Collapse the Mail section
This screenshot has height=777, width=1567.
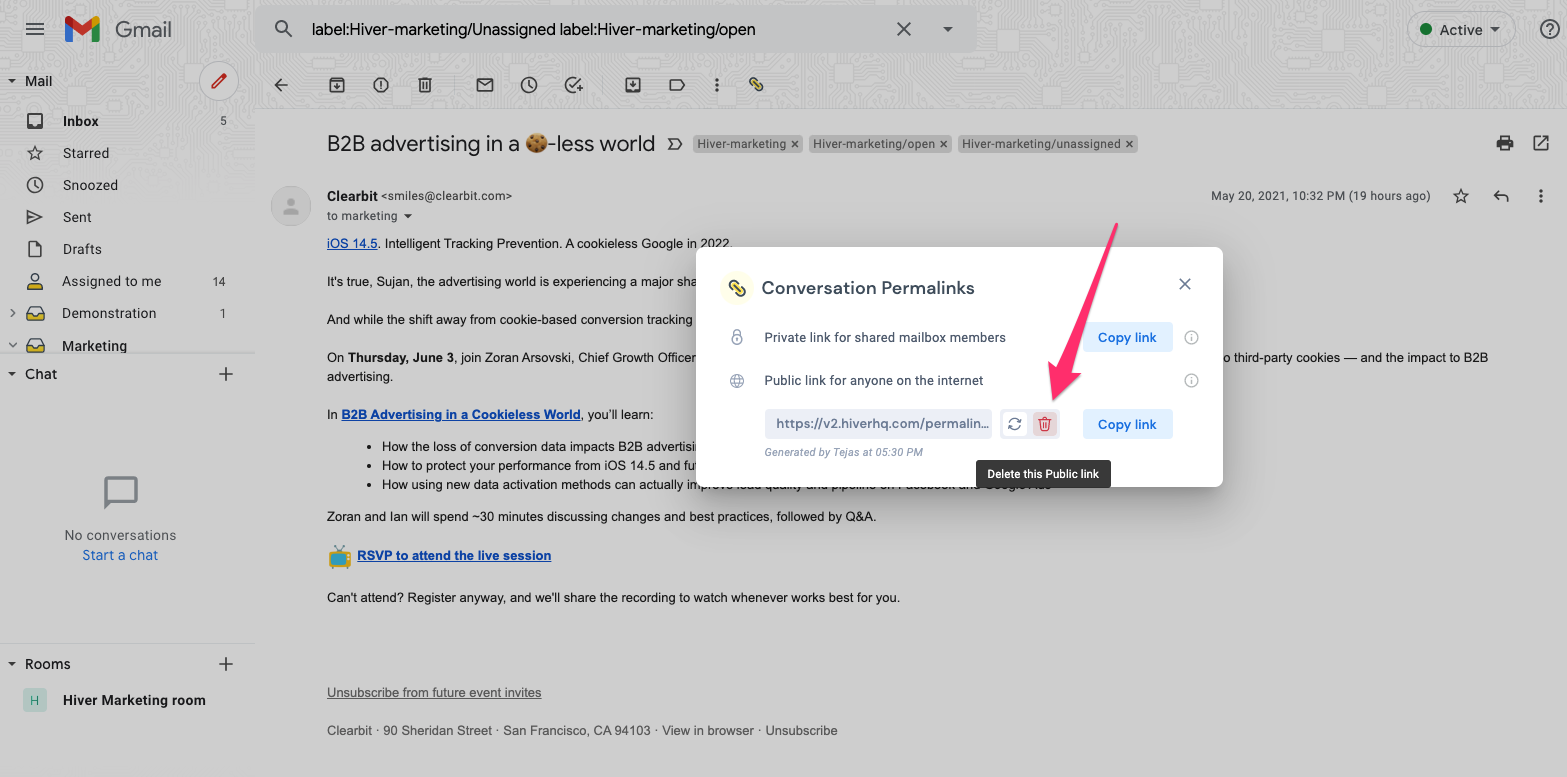click(x=12, y=81)
